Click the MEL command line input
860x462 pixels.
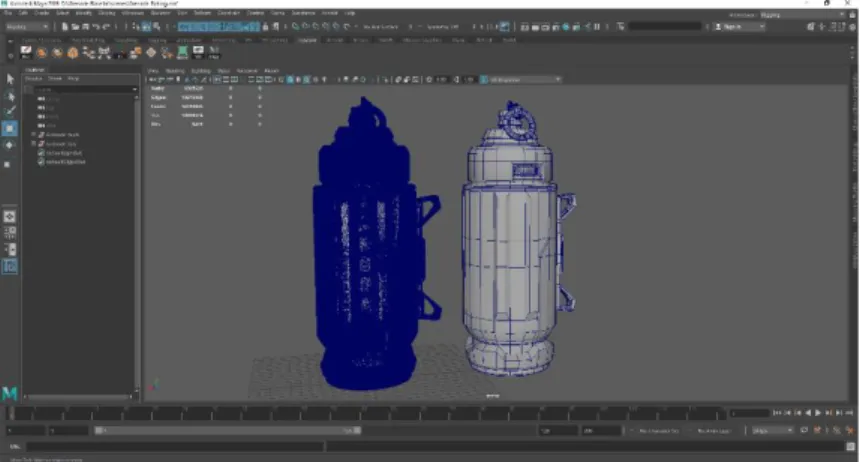[176, 447]
